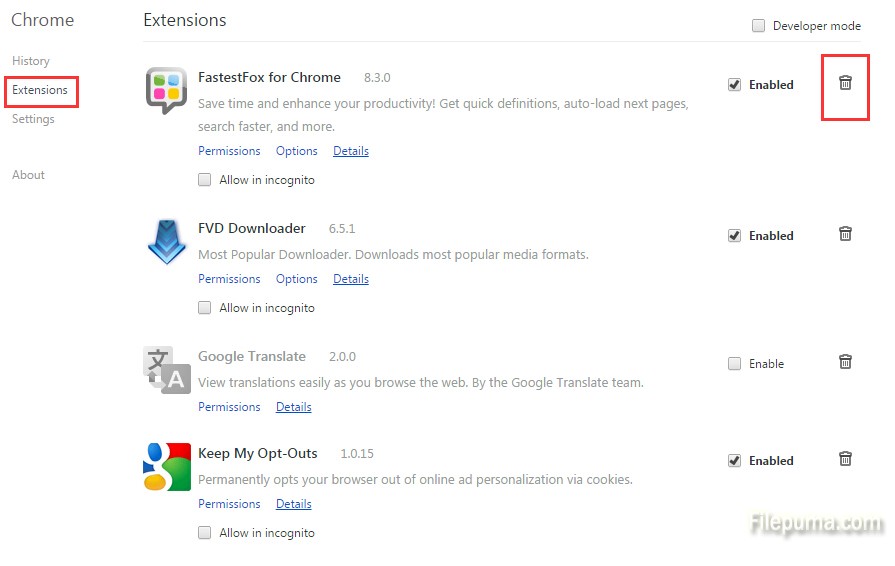Go to Settings in the sidebar
This screenshot has width=895, height=566.
(33, 119)
